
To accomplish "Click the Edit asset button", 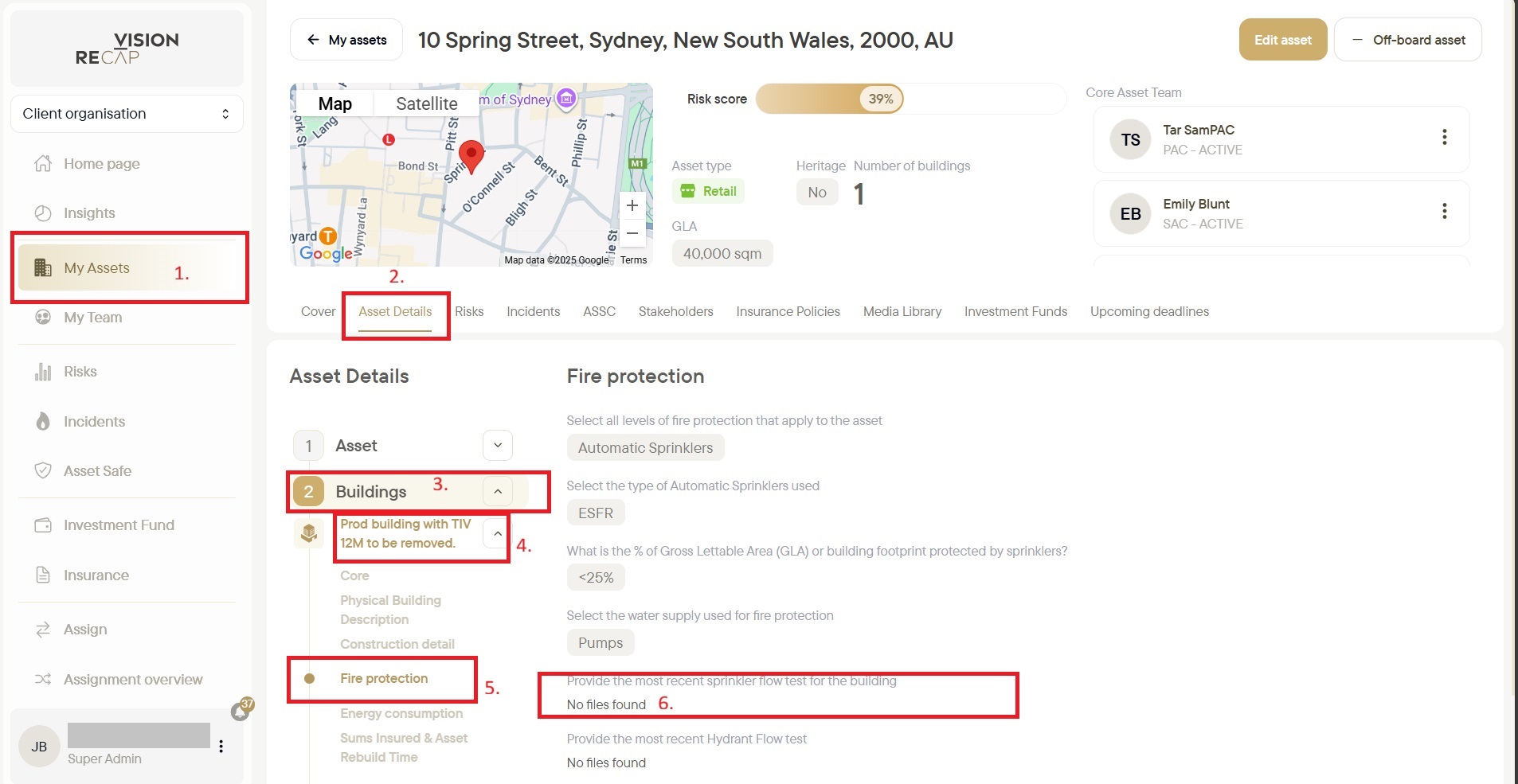I will [x=1283, y=40].
